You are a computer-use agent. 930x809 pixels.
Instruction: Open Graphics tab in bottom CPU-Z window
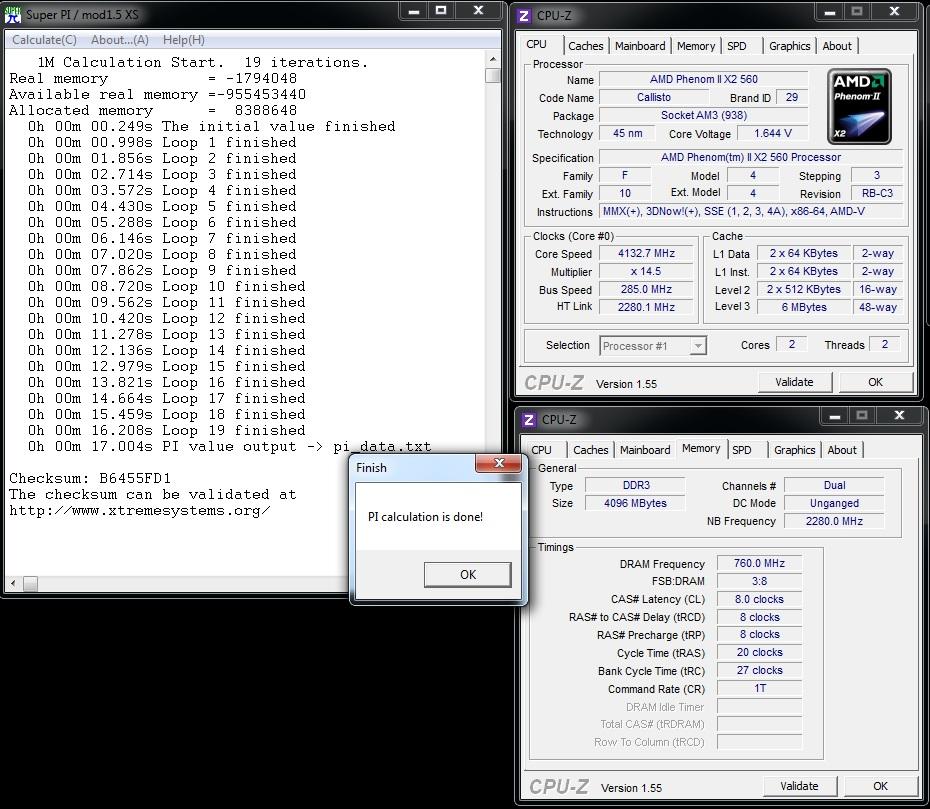click(795, 450)
